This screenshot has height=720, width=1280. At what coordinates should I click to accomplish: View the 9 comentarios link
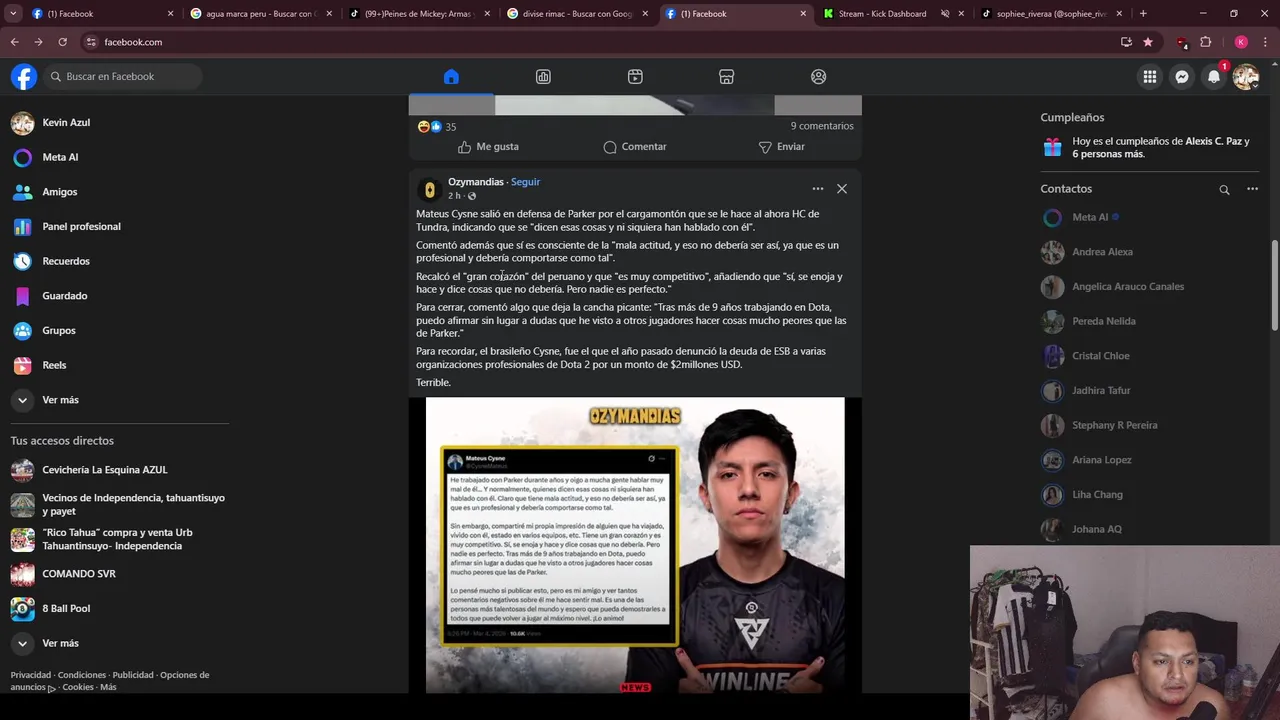(822, 126)
